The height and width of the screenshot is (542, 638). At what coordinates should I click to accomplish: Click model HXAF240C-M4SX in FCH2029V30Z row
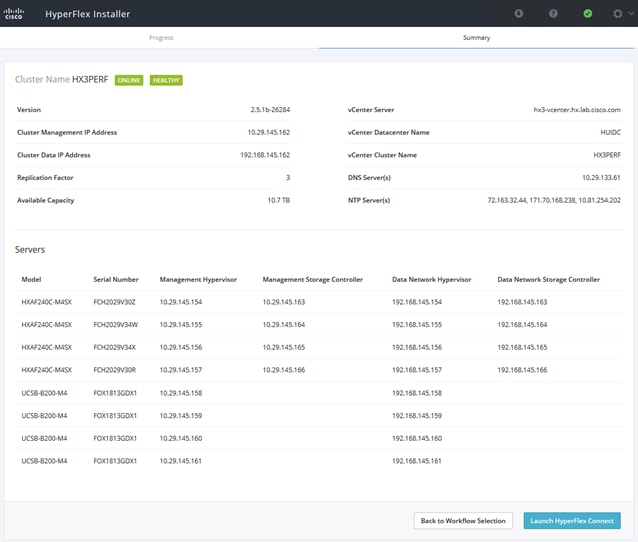coord(46,302)
